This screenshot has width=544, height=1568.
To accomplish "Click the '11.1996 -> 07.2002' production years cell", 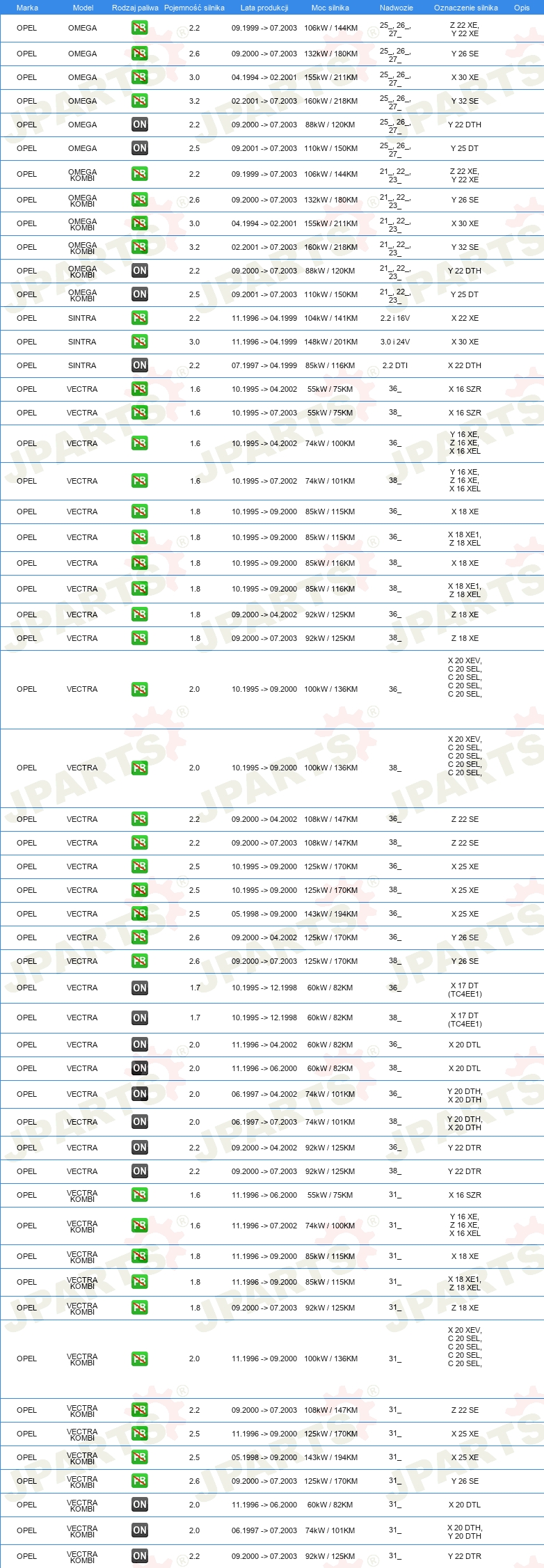I will (264, 1226).
